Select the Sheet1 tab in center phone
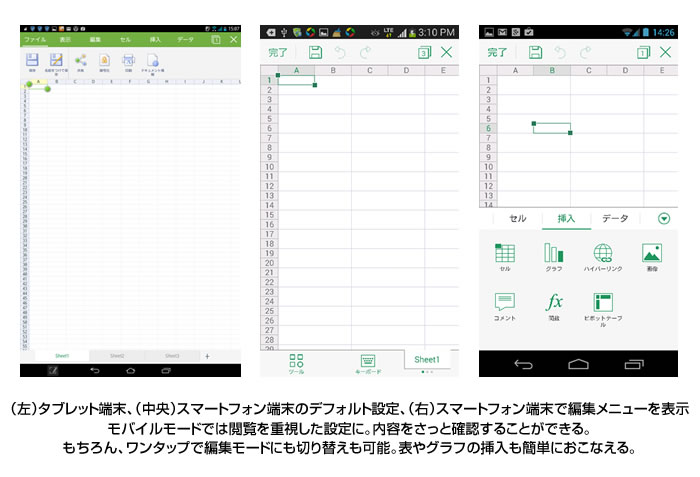The width and height of the screenshot is (700, 477). coord(427,359)
